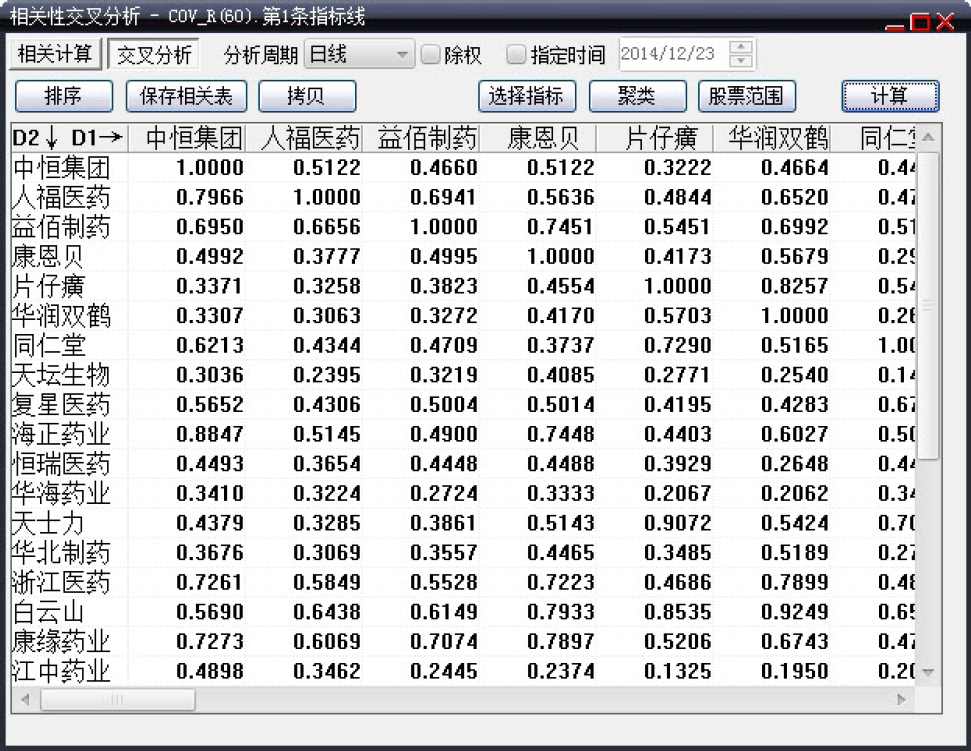This screenshot has width=971, height=751.
Task: Click the 保存相关表 button
Action: (x=186, y=96)
